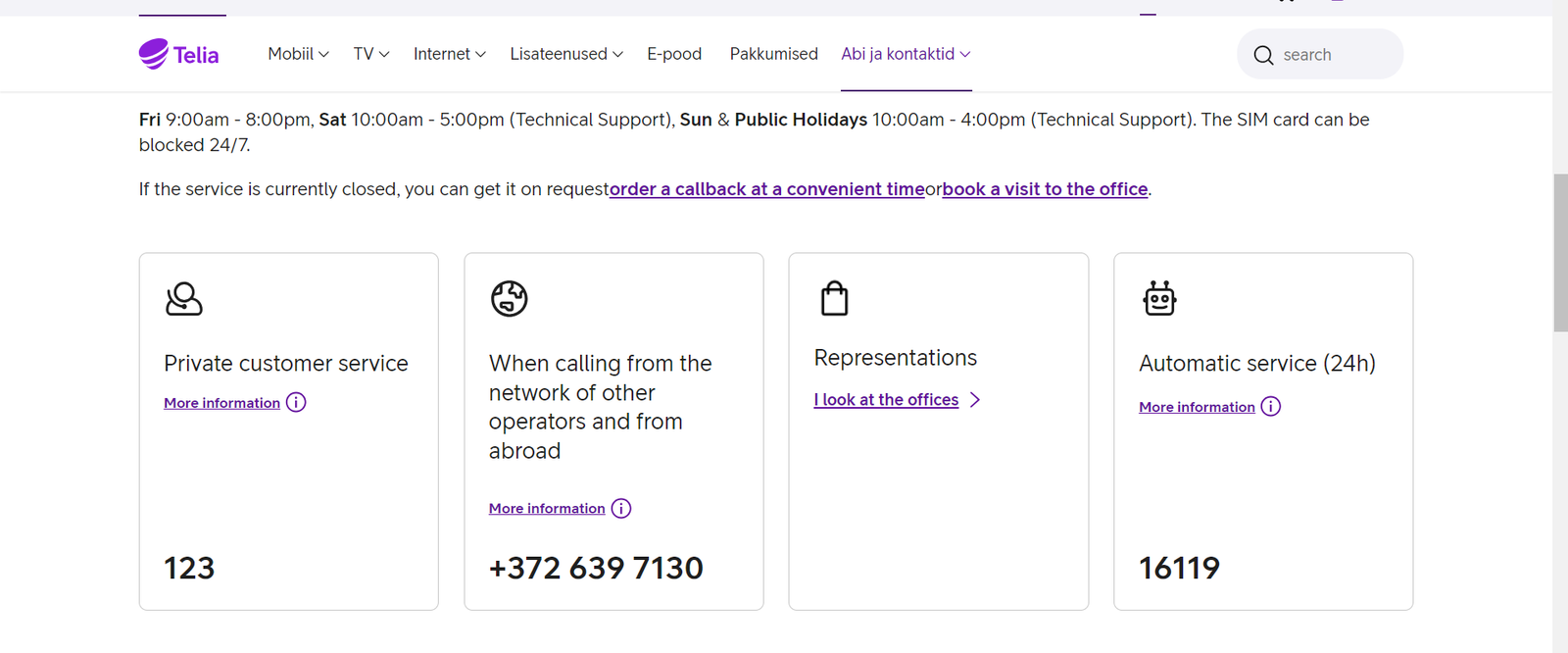The height and width of the screenshot is (653, 1568).
Task: Open the 'book a visit to the office' link
Action: 1045,188
